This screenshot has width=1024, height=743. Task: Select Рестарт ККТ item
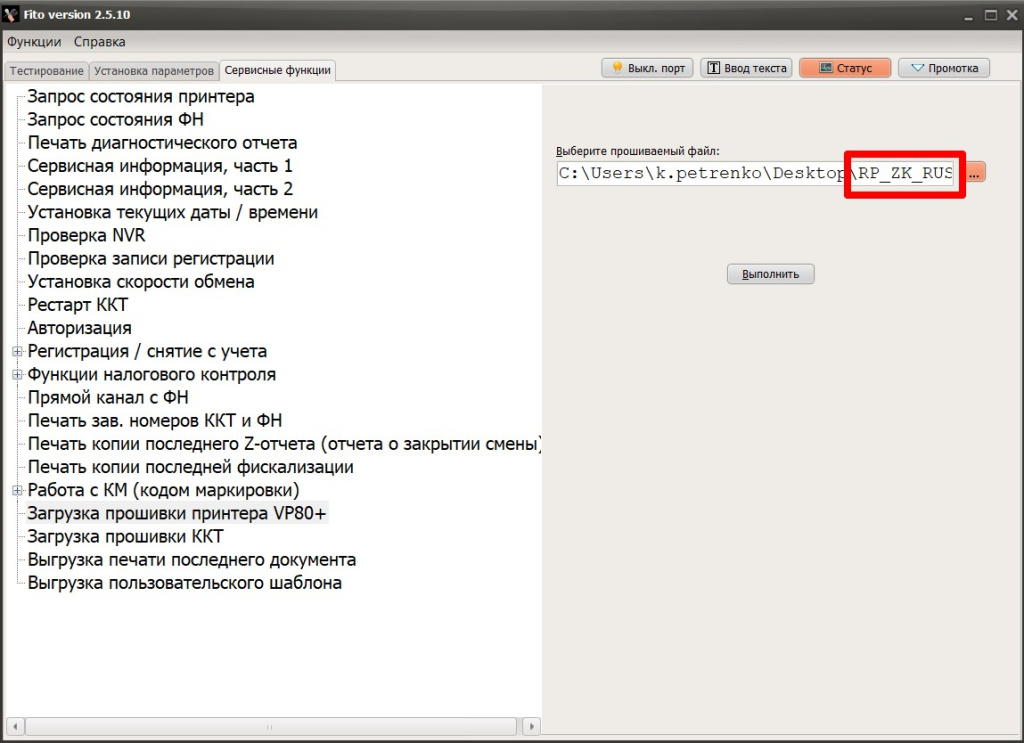(78, 305)
